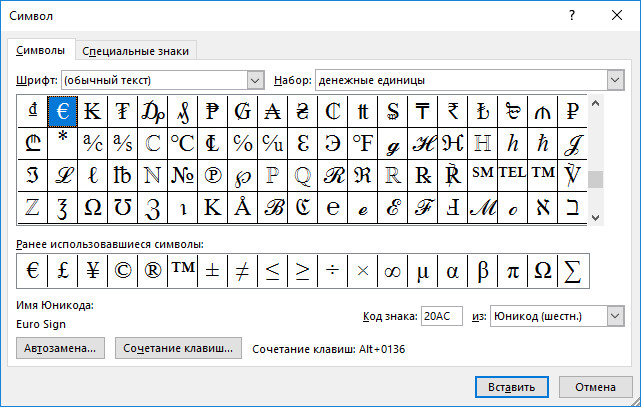Pick the SM service mark symbol

pyautogui.click(x=482, y=176)
